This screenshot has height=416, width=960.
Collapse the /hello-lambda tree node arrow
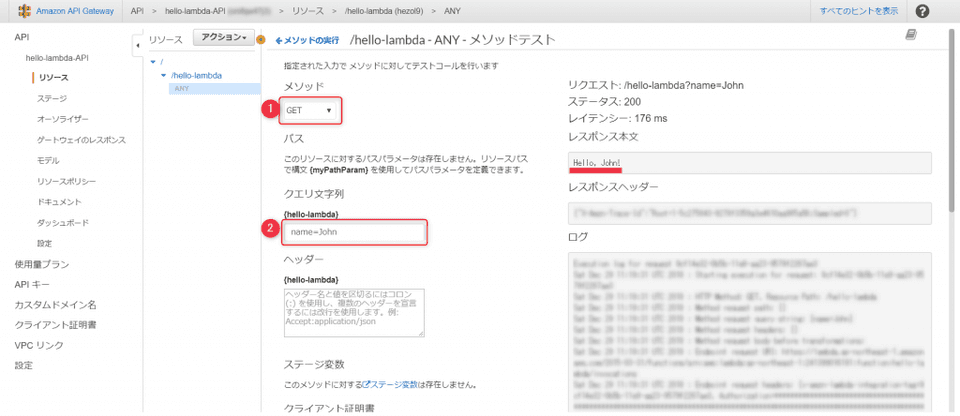pos(163,75)
